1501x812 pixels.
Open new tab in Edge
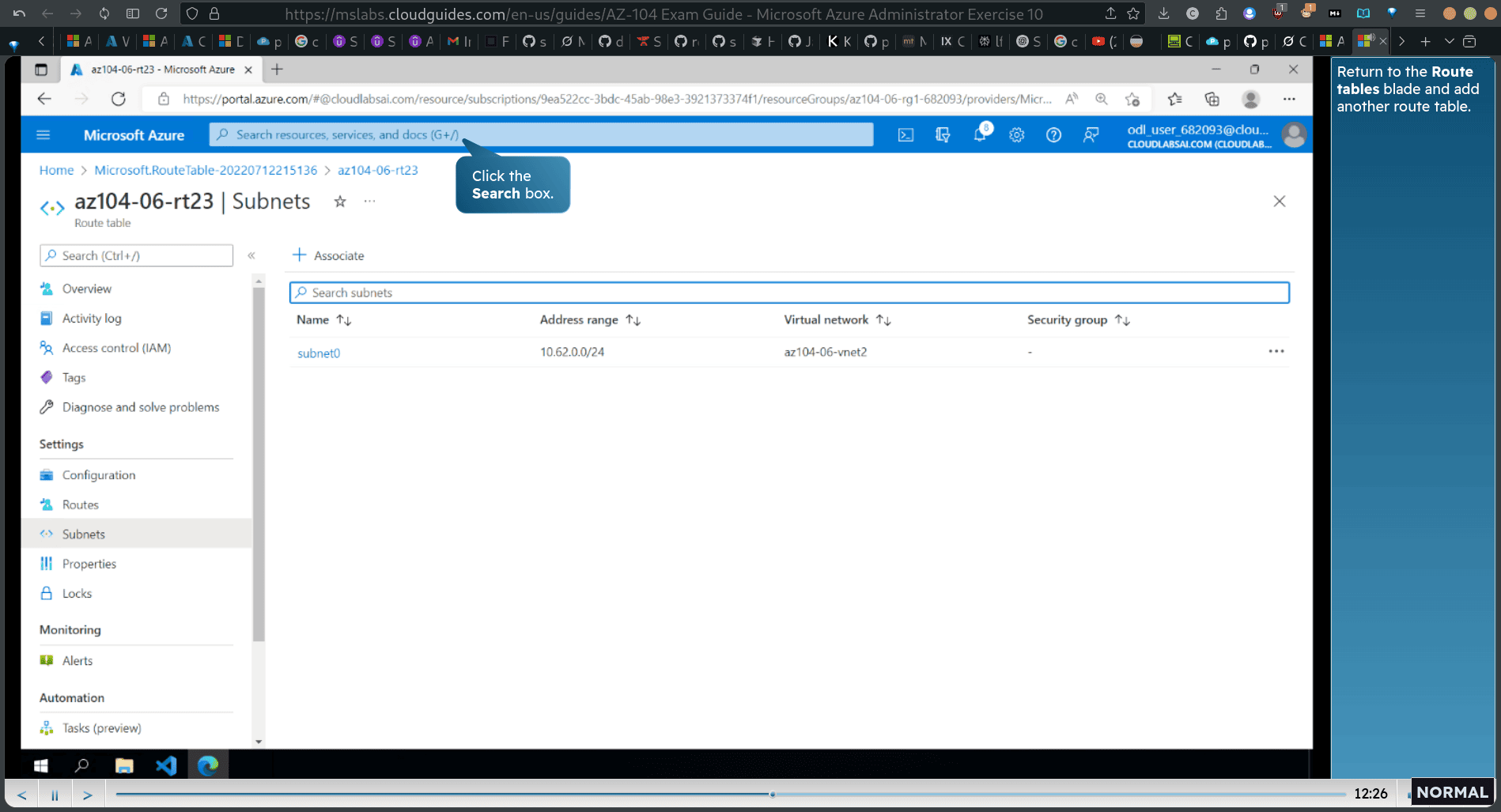pyautogui.click(x=277, y=70)
